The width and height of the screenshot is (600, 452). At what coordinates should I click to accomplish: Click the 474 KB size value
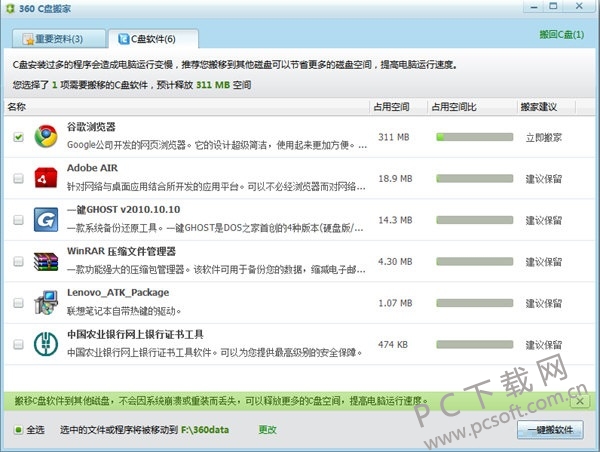click(x=393, y=344)
